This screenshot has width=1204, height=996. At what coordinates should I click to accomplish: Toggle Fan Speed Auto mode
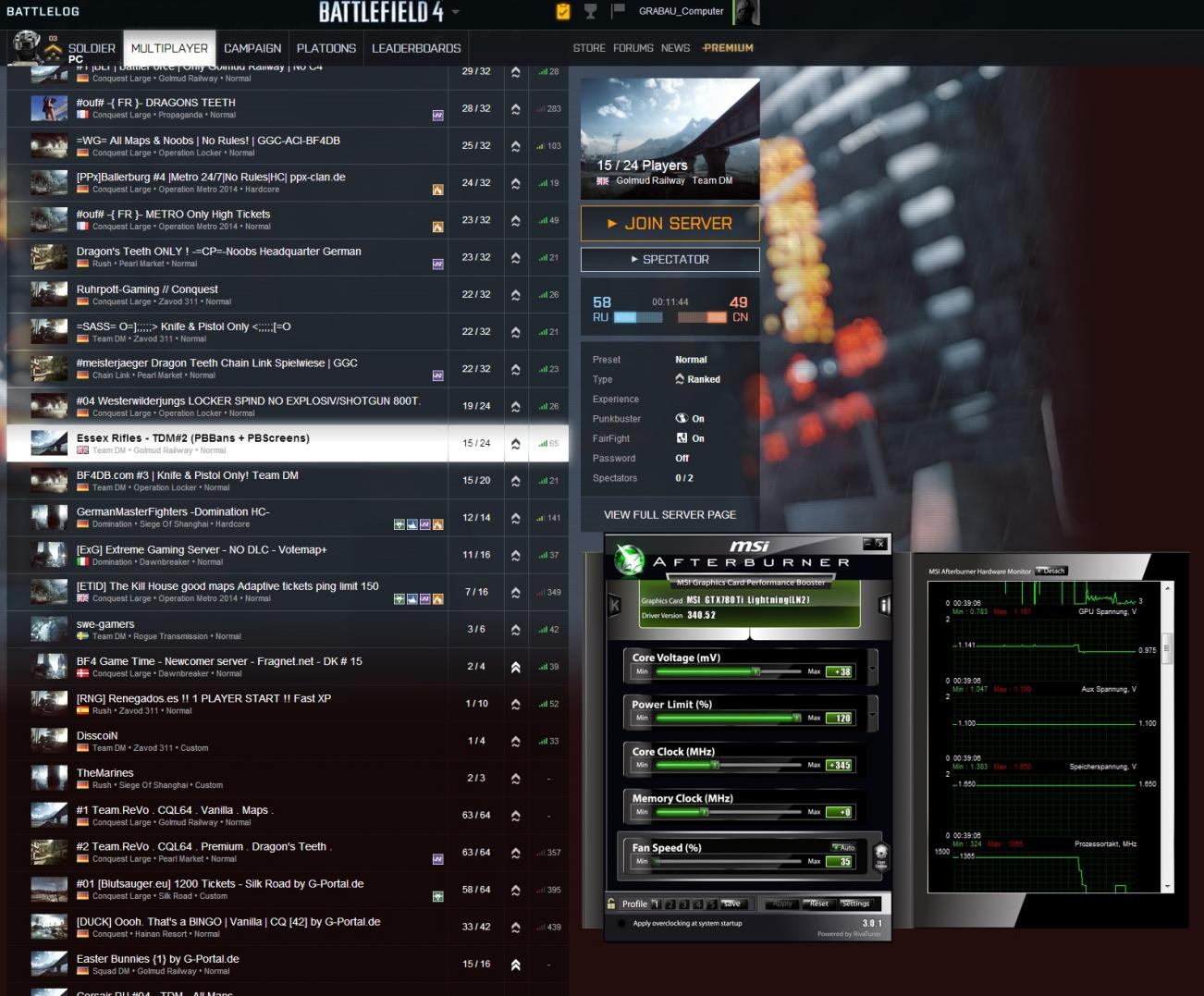[843, 847]
